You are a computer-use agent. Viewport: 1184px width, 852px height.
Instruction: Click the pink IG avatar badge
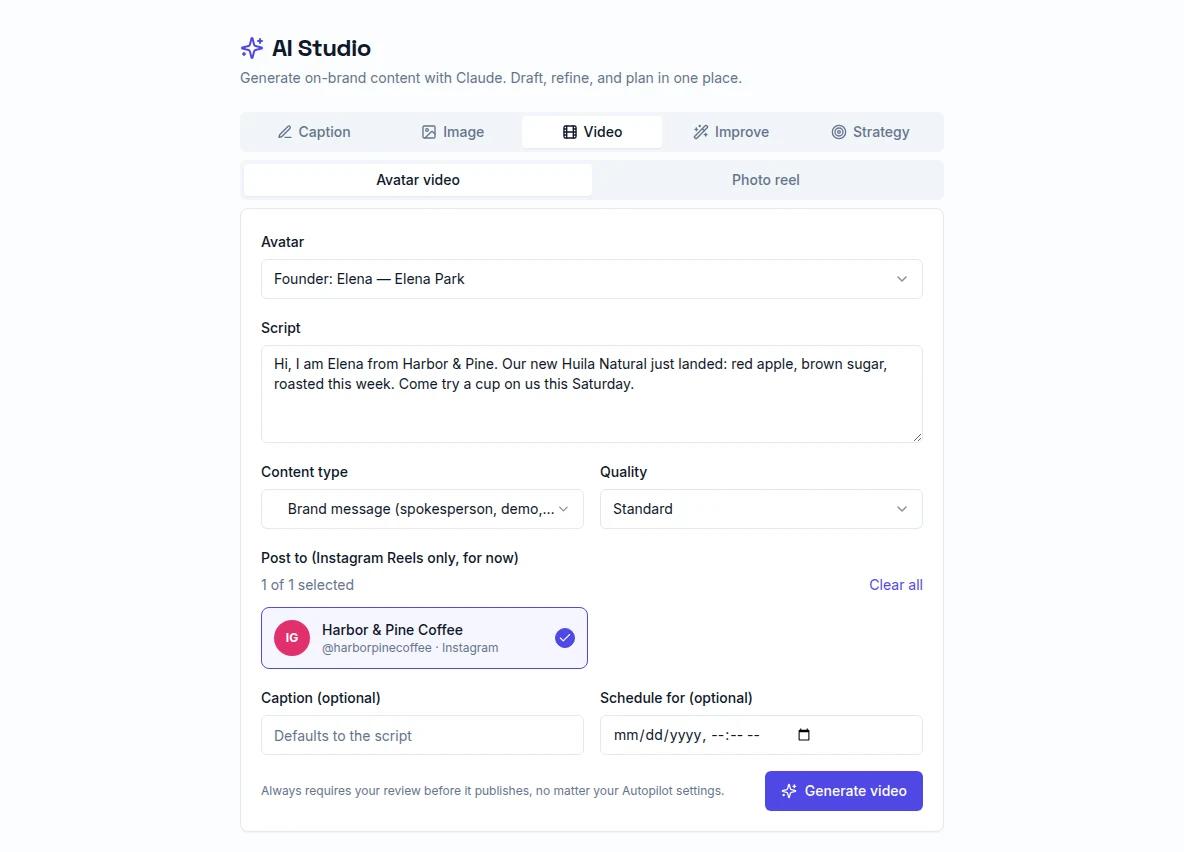[x=291, y=638]
